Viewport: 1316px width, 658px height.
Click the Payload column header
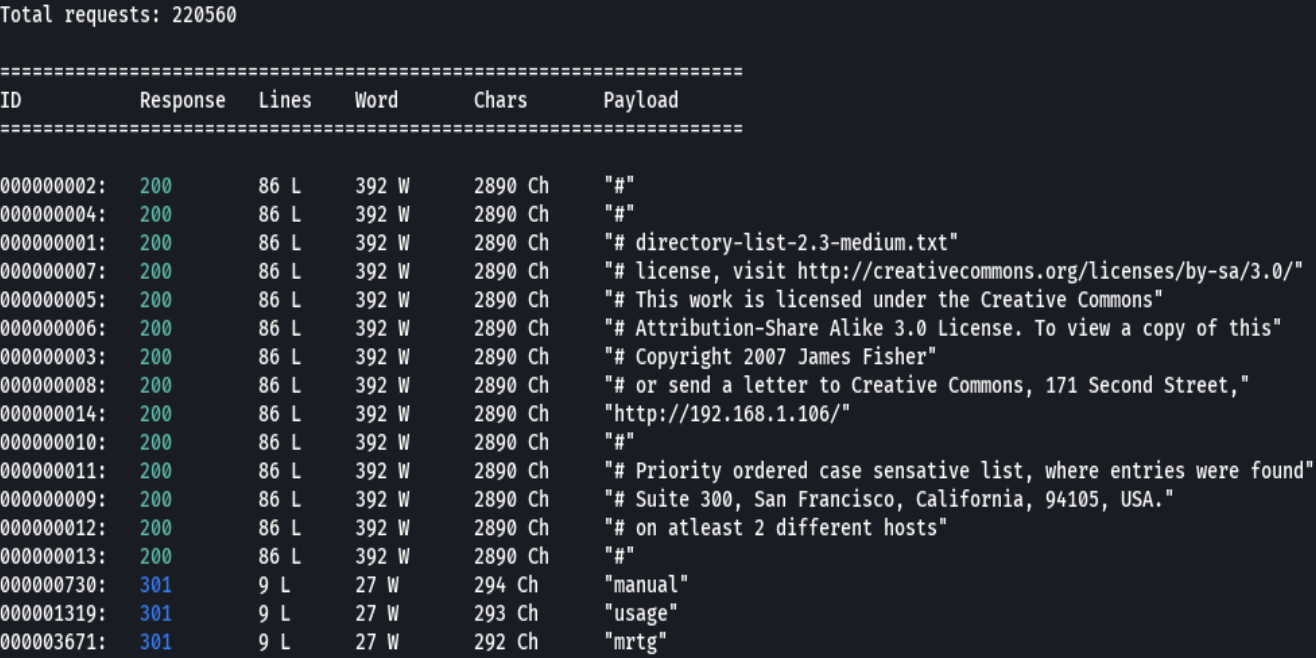639,100
